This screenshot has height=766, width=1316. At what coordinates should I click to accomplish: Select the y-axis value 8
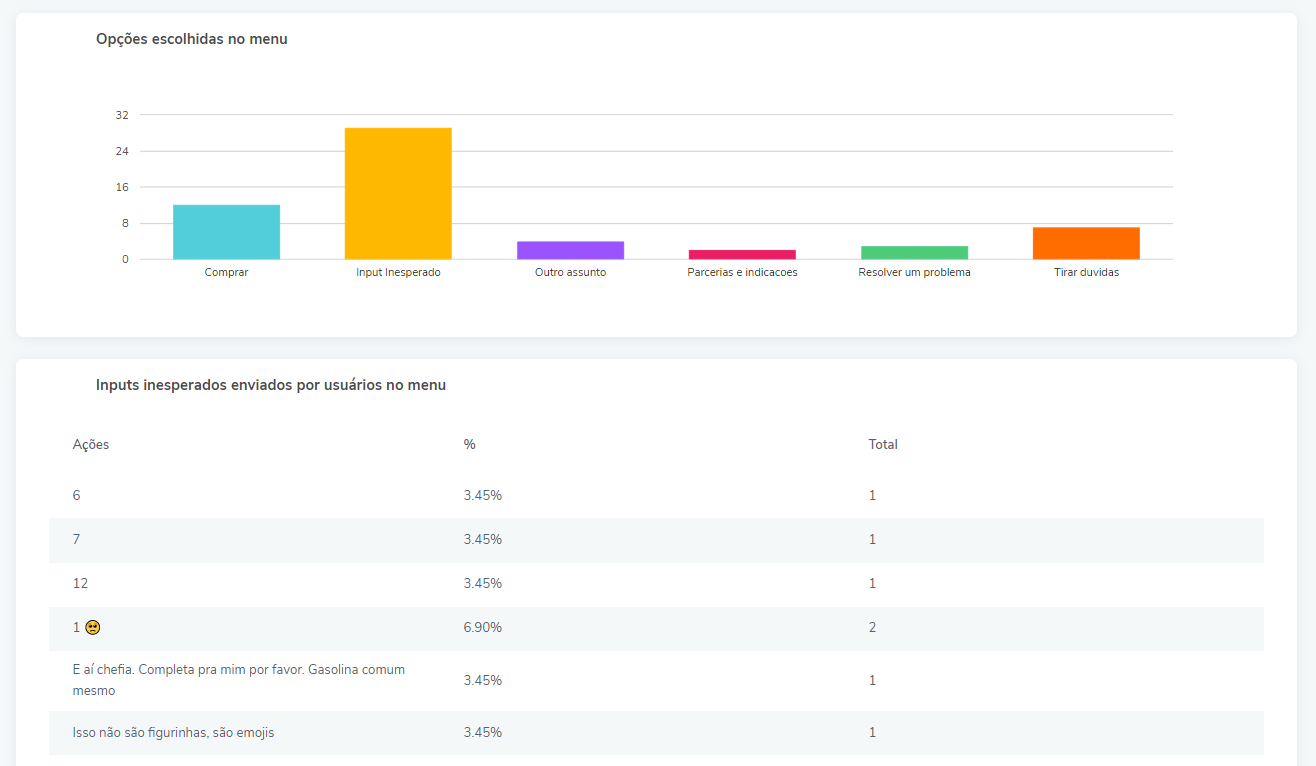click(125, 223)
